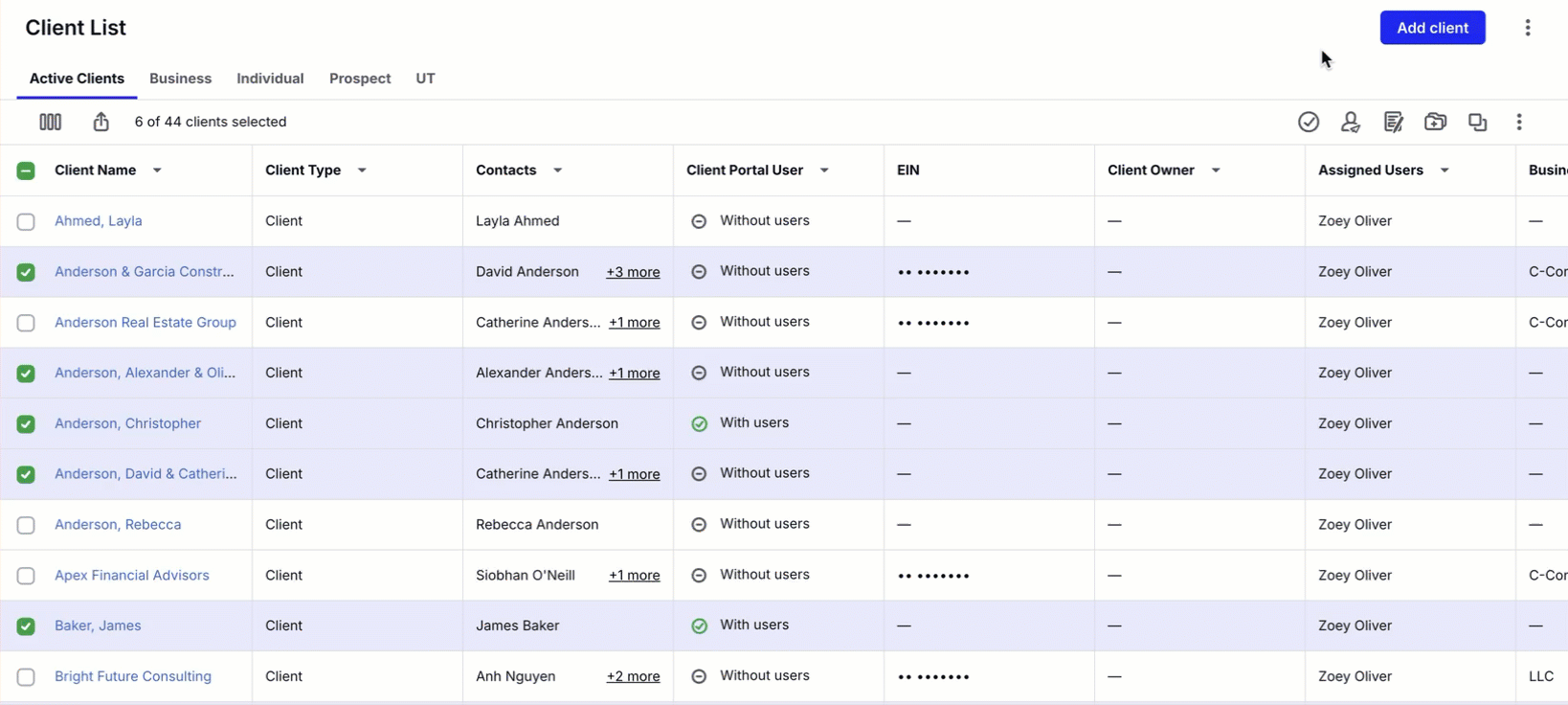Click the masked EIN for Bright Future Consulting

tap(933, 677)
